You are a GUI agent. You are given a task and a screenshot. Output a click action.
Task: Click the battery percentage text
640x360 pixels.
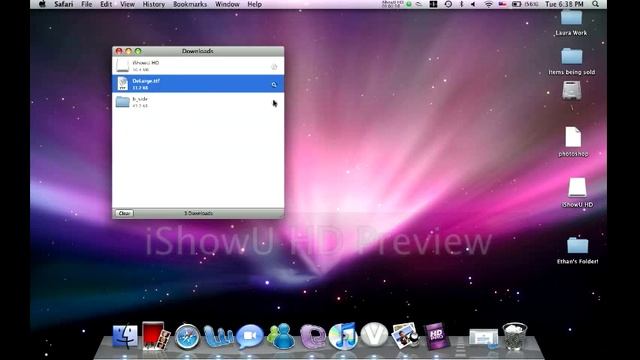pos(531,4)
